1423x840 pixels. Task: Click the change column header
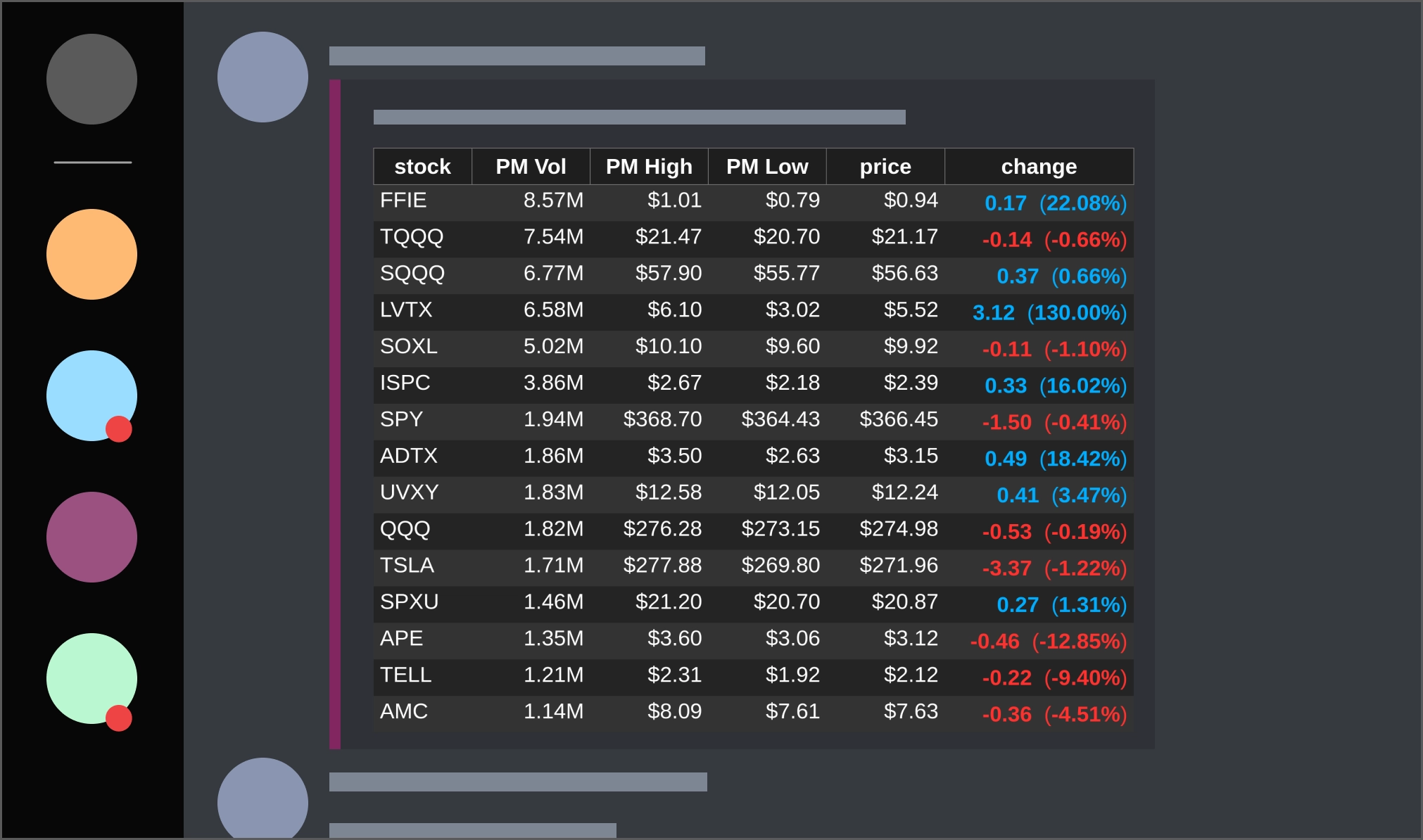click(x=1039, y=167)
